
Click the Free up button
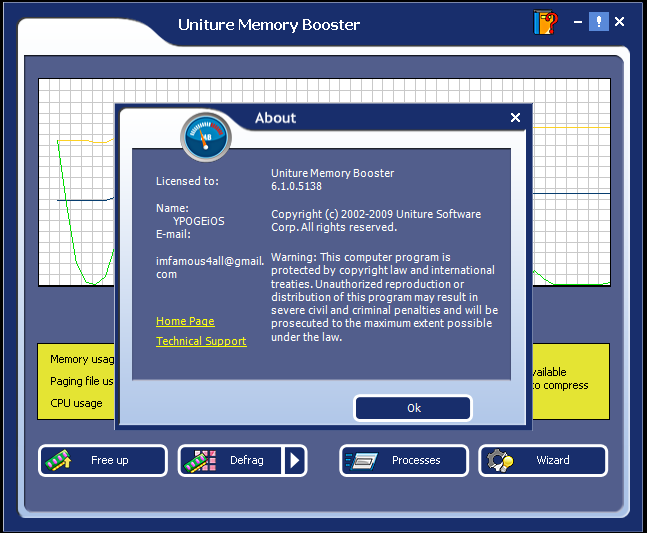[x=103, y=460]
